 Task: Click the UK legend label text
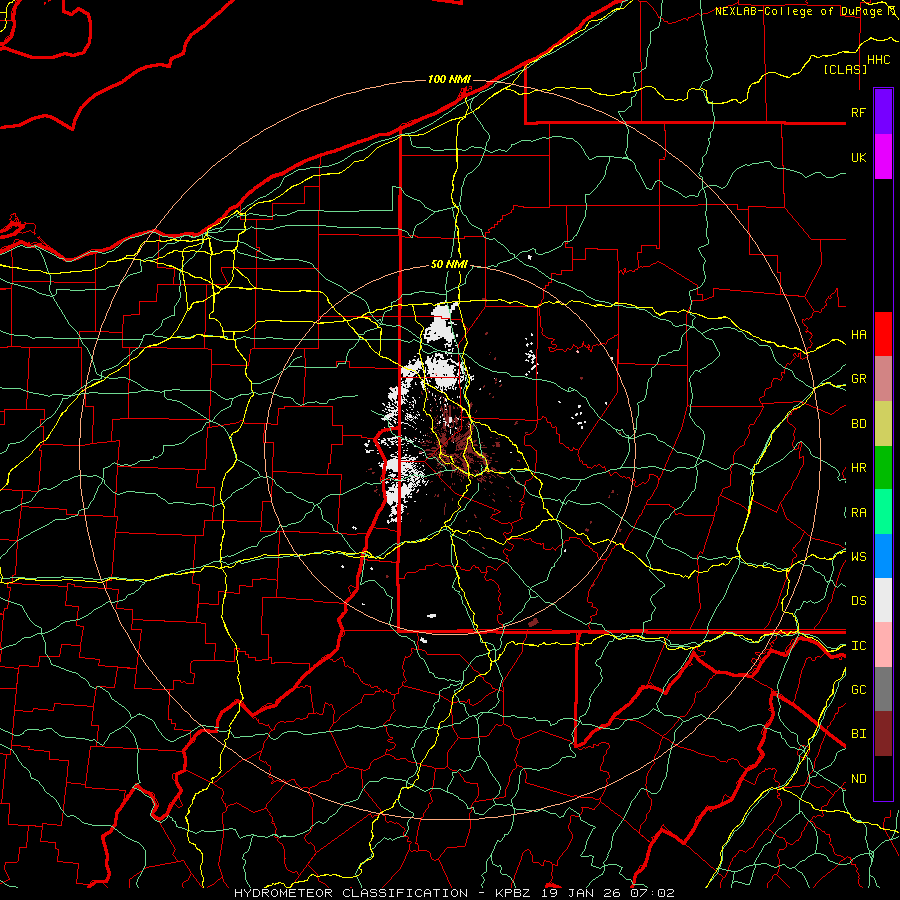point(858,157)
